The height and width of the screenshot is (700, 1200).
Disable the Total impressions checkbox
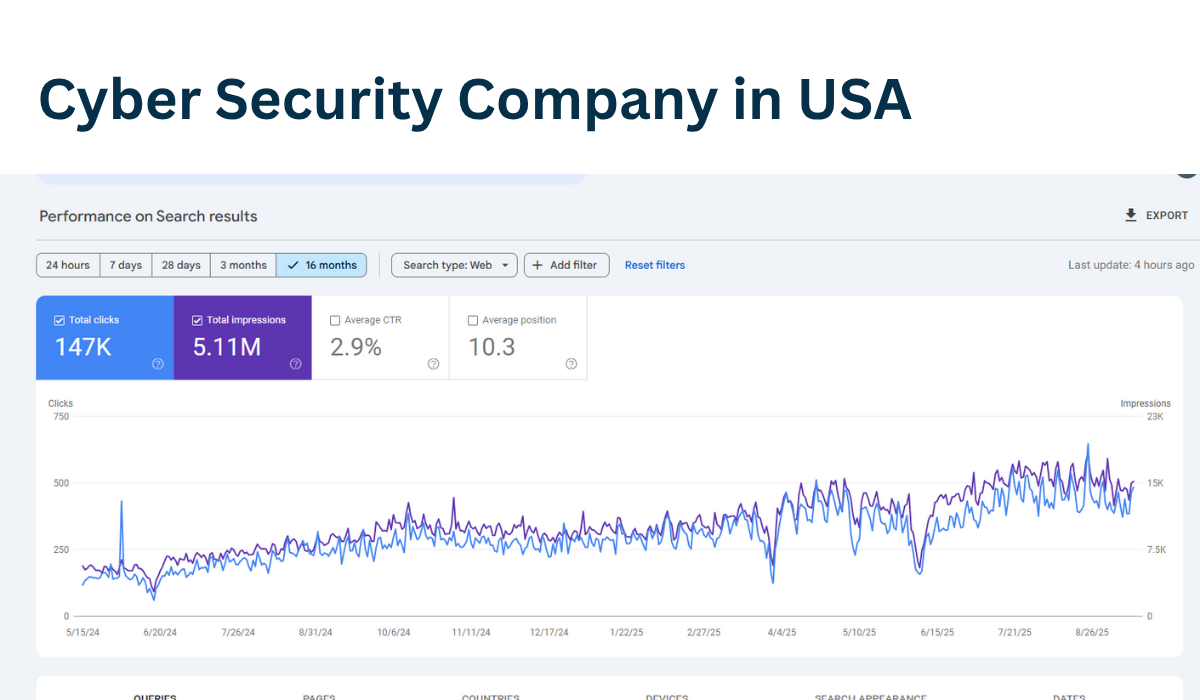pyautogui.click(x=198, y=319)
